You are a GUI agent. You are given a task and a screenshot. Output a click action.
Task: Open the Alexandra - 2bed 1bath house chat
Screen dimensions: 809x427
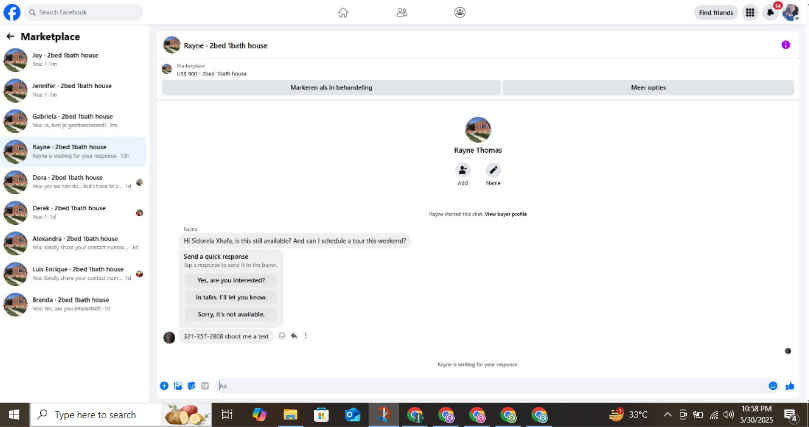point(73,243)
